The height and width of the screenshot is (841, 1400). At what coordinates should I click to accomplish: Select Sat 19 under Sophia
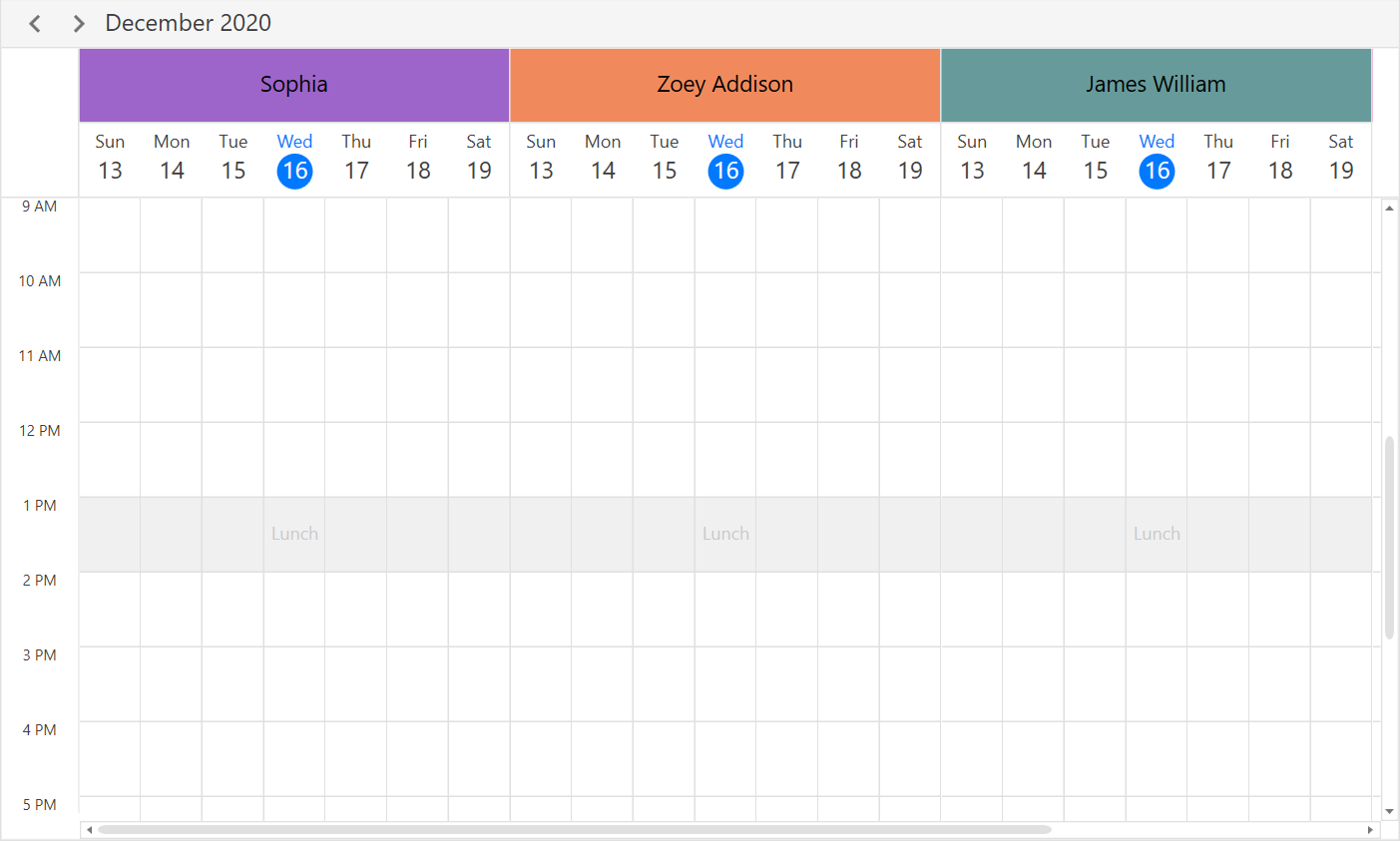(479, 159)
